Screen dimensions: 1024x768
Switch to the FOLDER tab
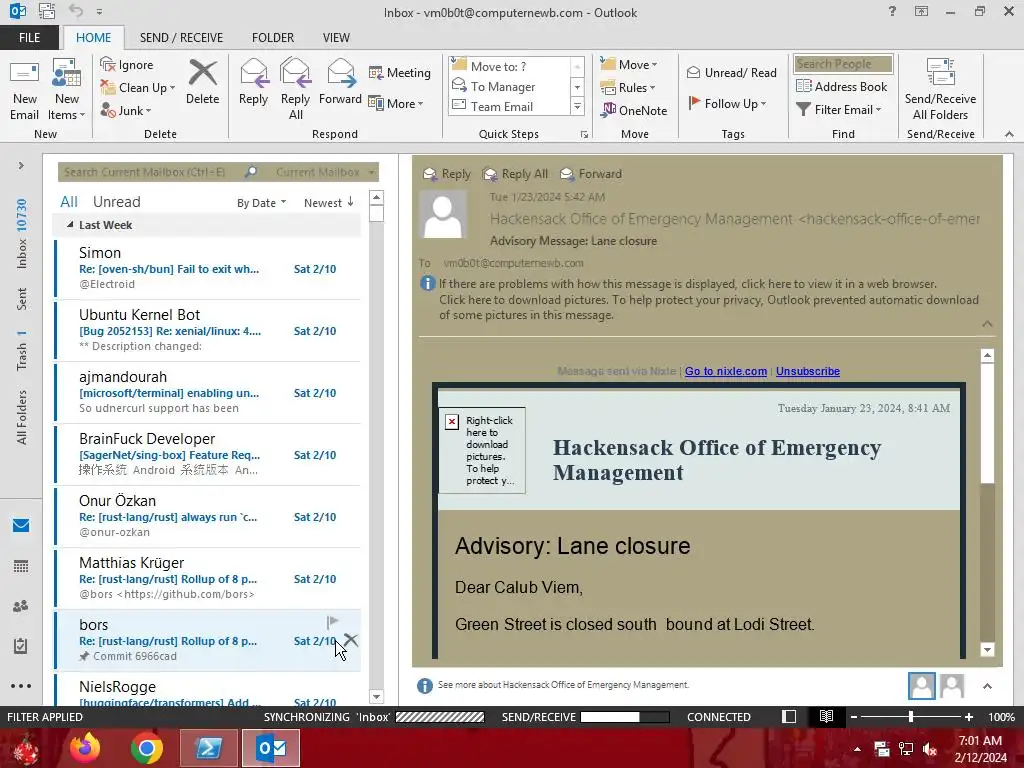[x=273, y=37]
